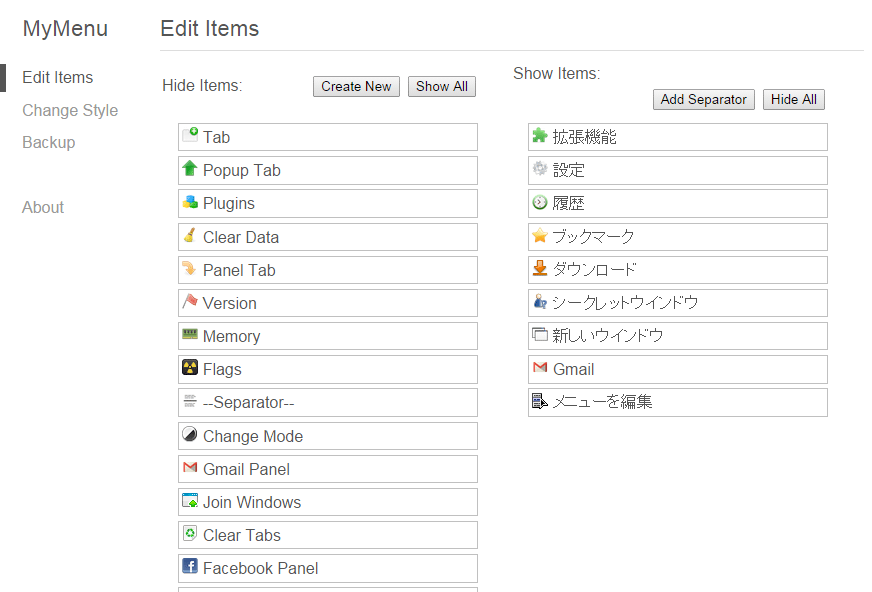Click the Show All button
The height and width of the screenshot is (592, 872).
tap(442, 86)
